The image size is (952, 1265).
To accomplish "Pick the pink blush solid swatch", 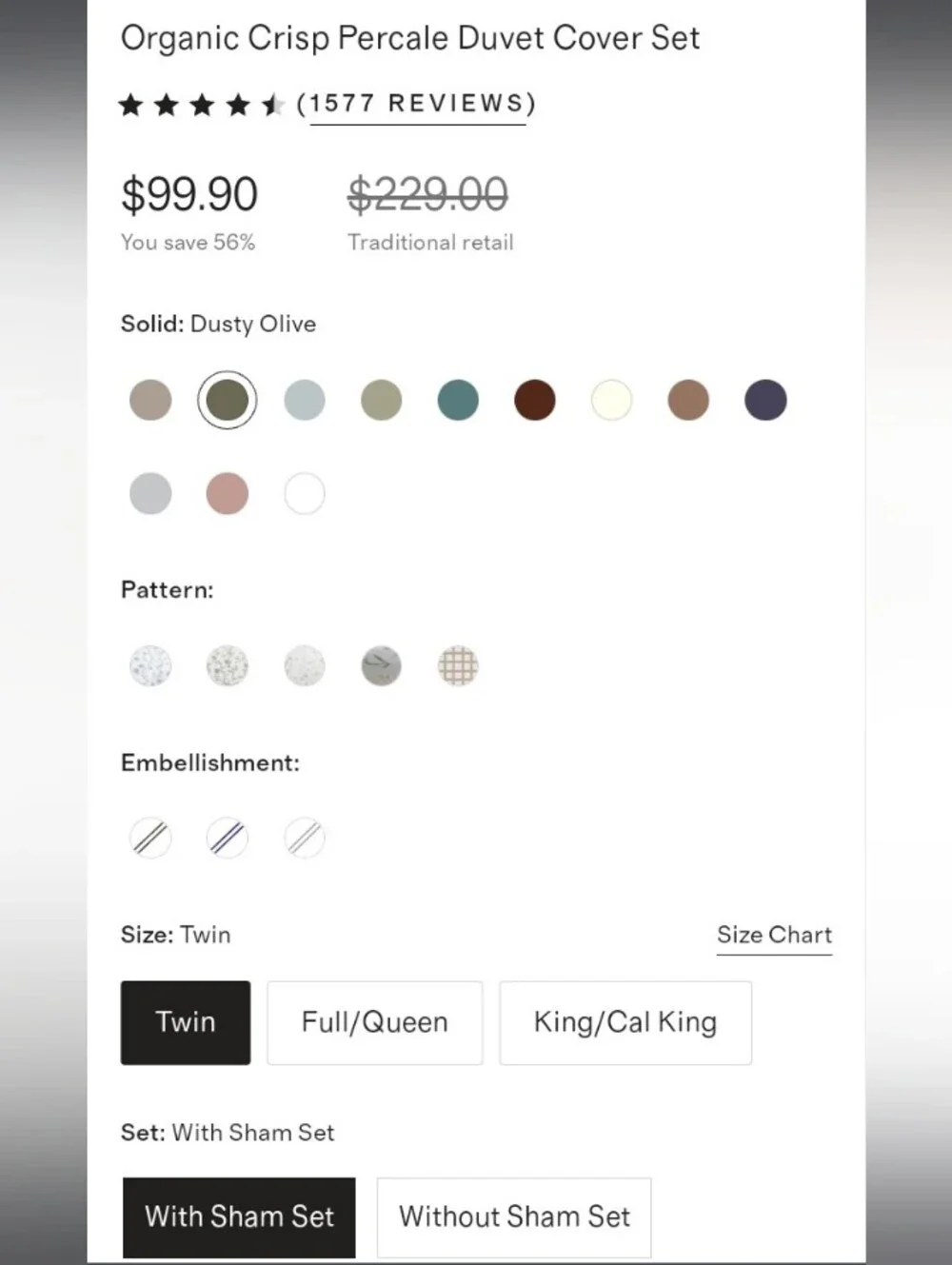I will pos(228,493).
